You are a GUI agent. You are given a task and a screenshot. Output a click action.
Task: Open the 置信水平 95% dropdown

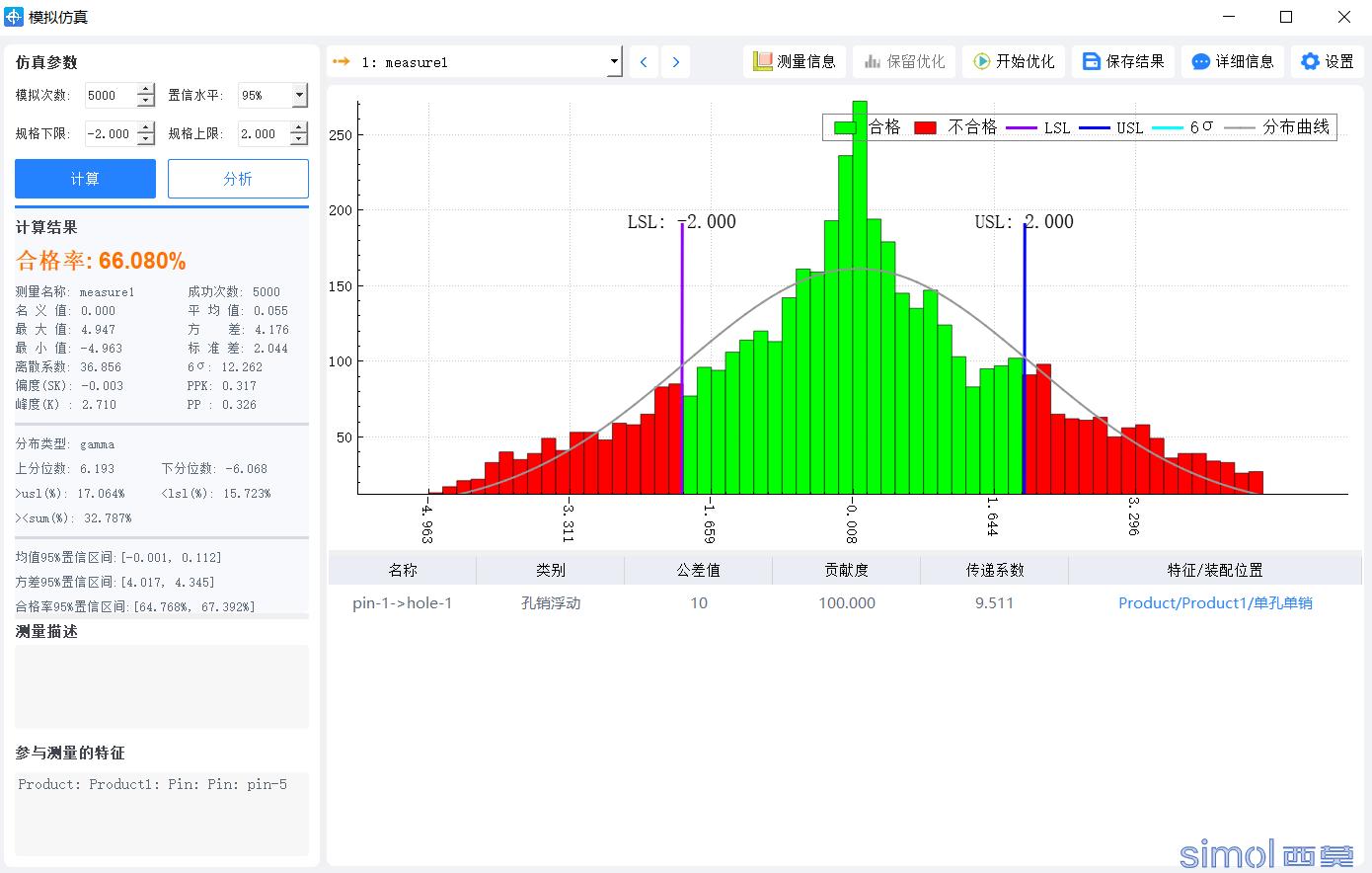pos(300,95)
